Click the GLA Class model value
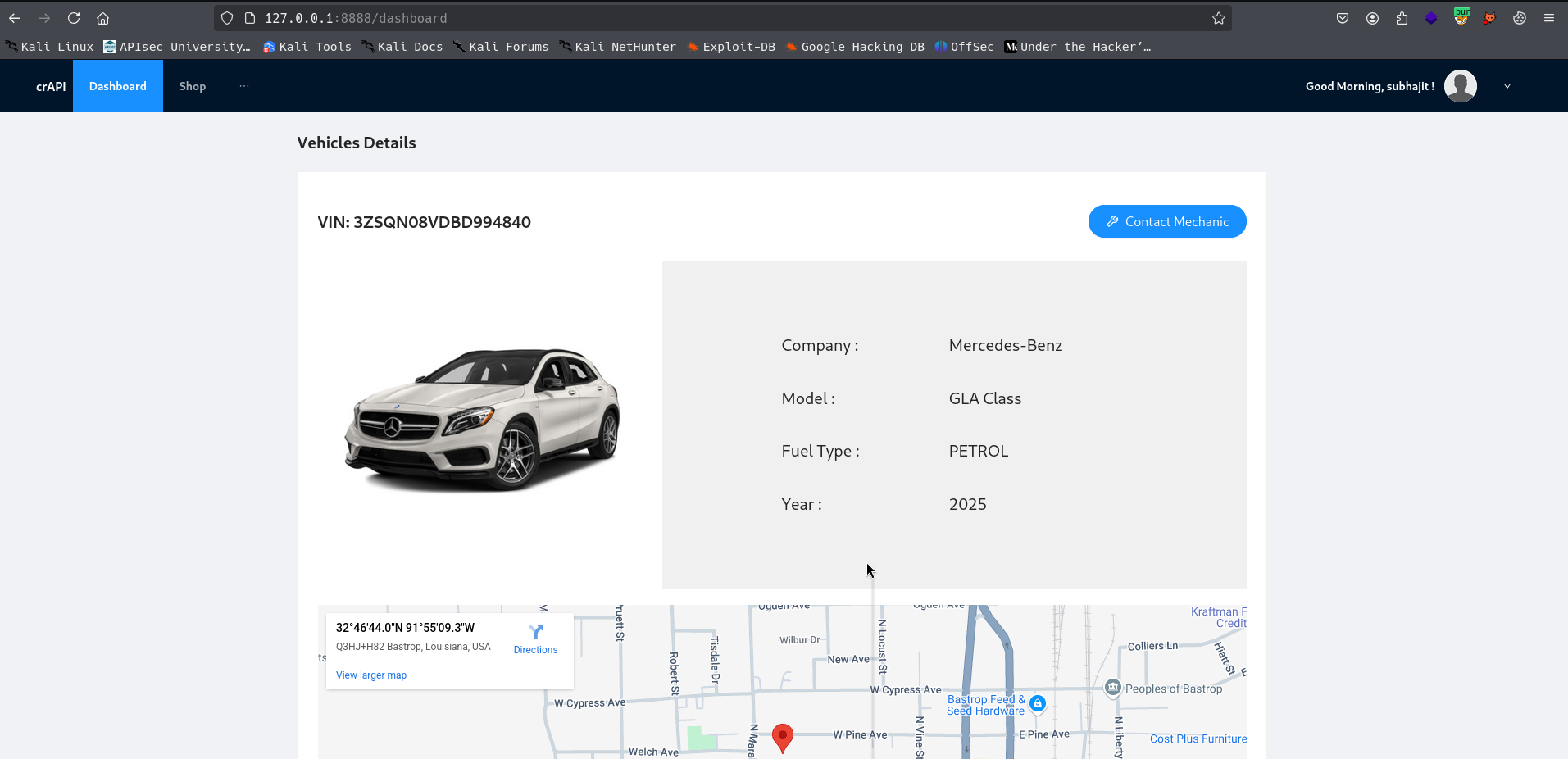The height and width of the screenshot is (759, 1568). click(985, 398)
